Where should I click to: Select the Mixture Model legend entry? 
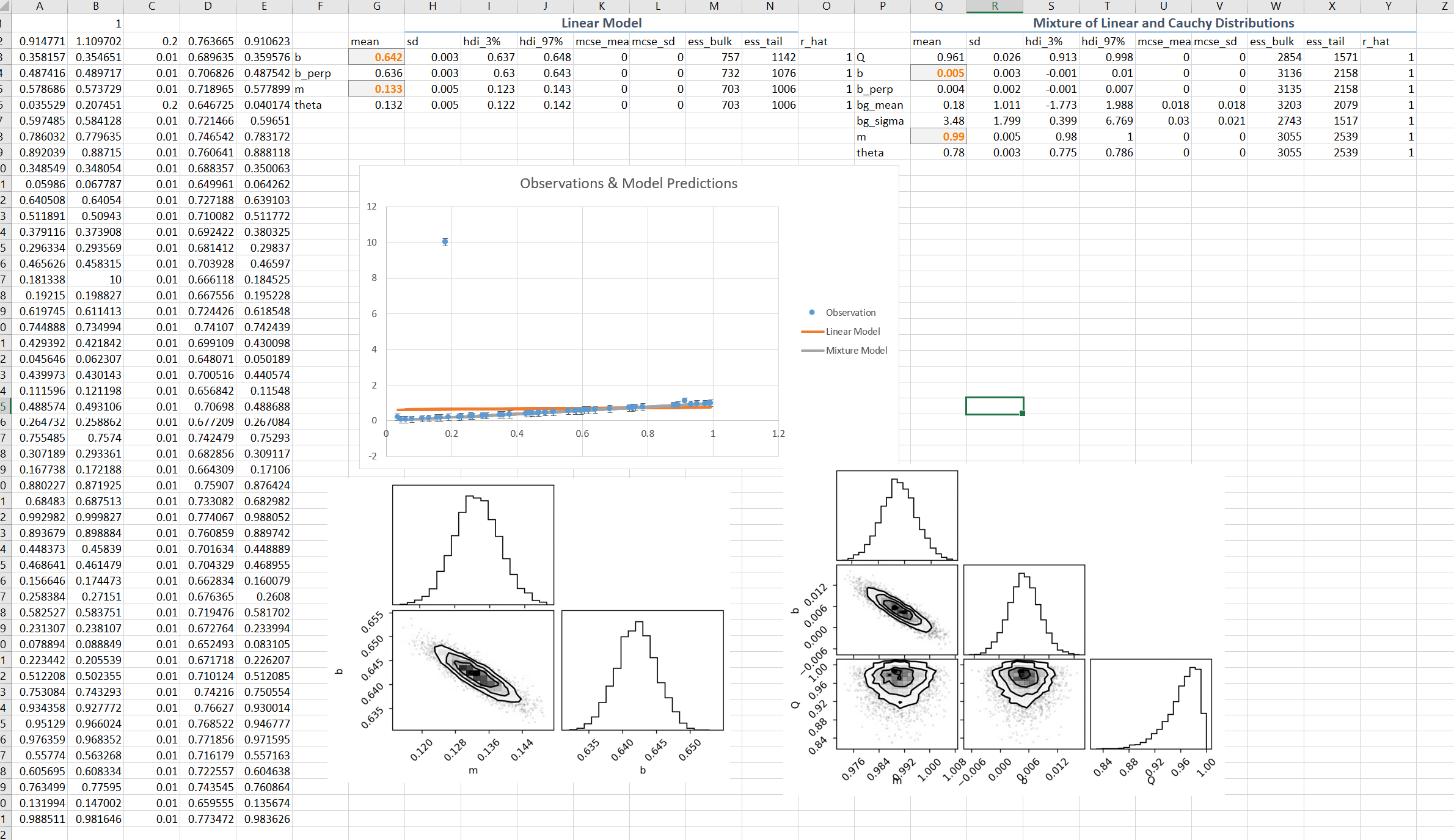point(857,350)
